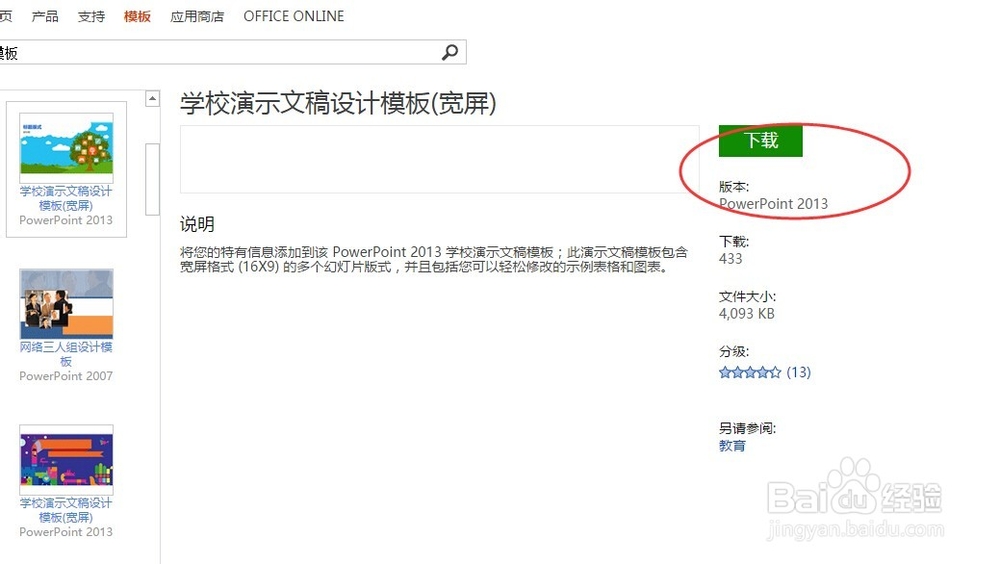Click the green 下载 download button

pos(760,140)
